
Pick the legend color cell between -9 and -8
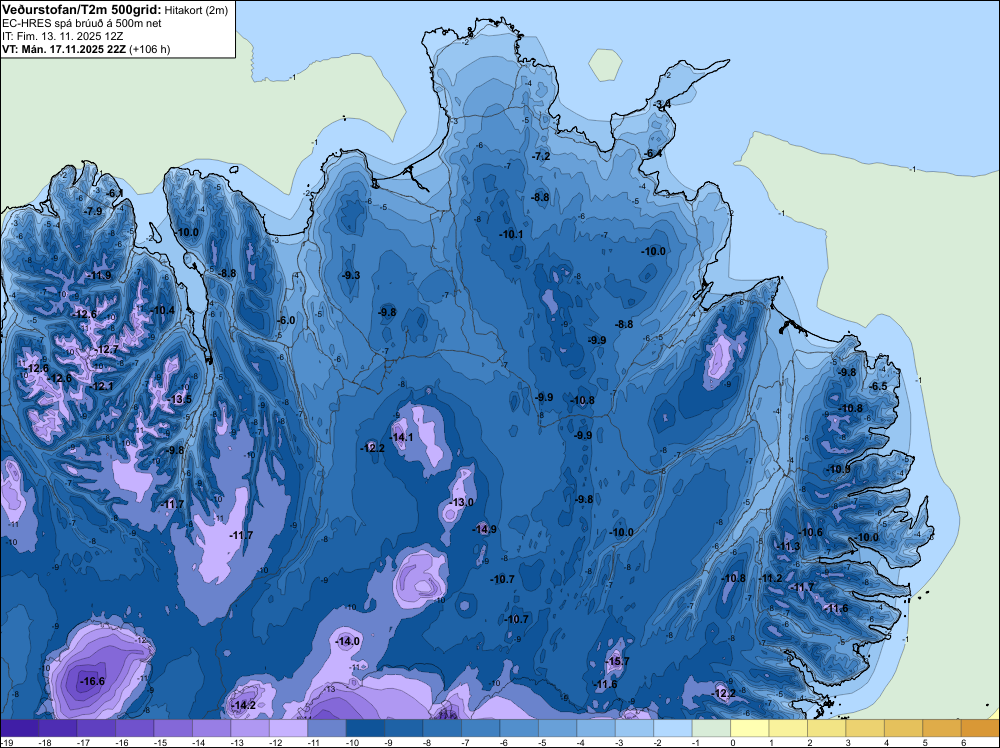tap(404, 728)
